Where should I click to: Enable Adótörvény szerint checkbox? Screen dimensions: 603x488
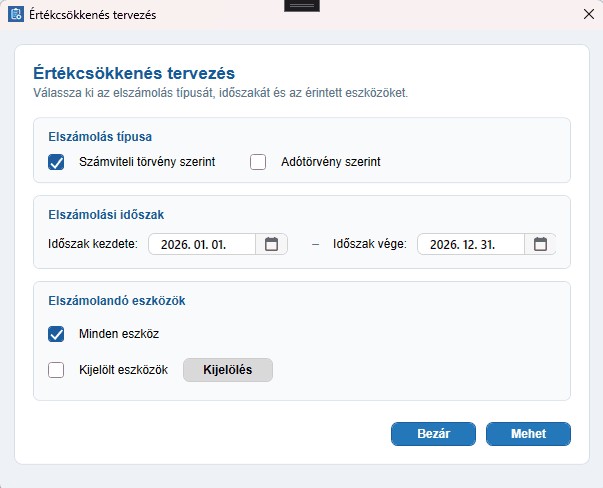pyautogui.click(x=258, y=162)
